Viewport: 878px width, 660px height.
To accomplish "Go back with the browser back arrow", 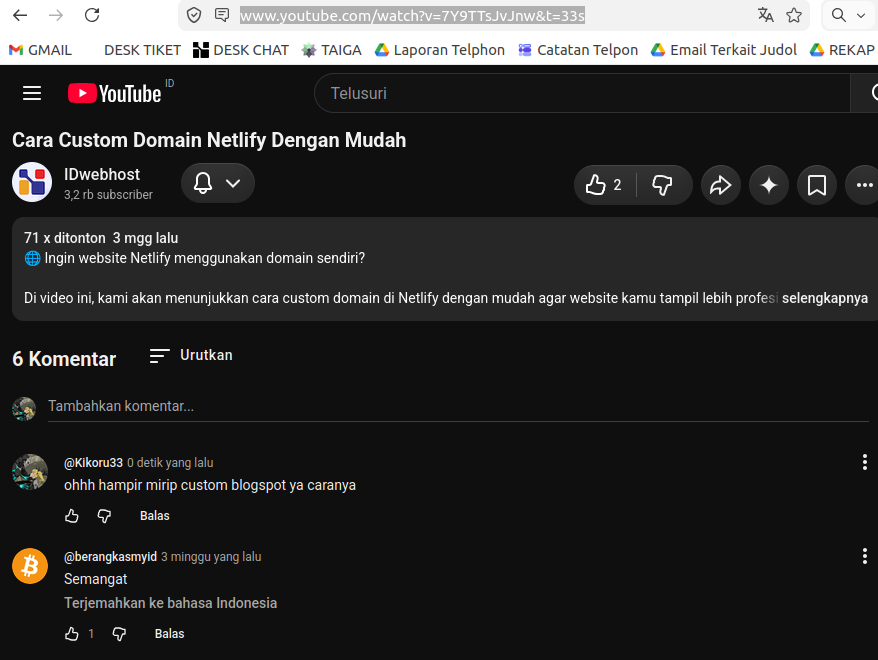I will click(20, 15).
